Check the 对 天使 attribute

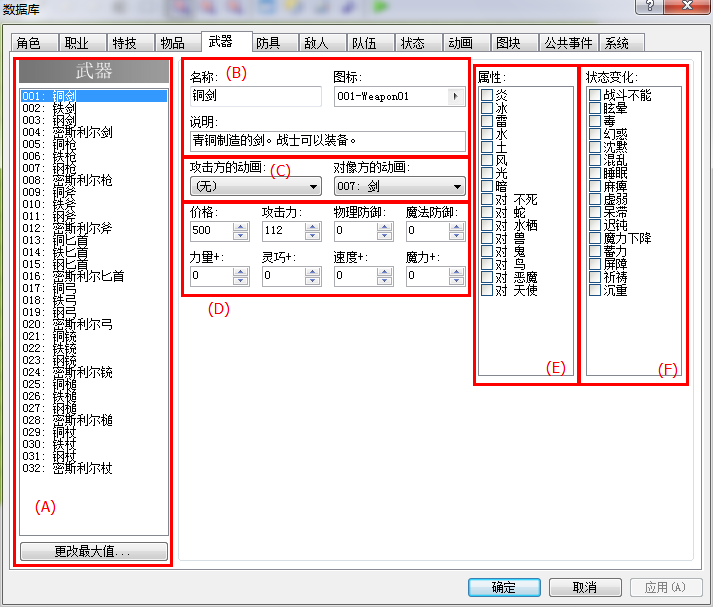tap(487, 290)
